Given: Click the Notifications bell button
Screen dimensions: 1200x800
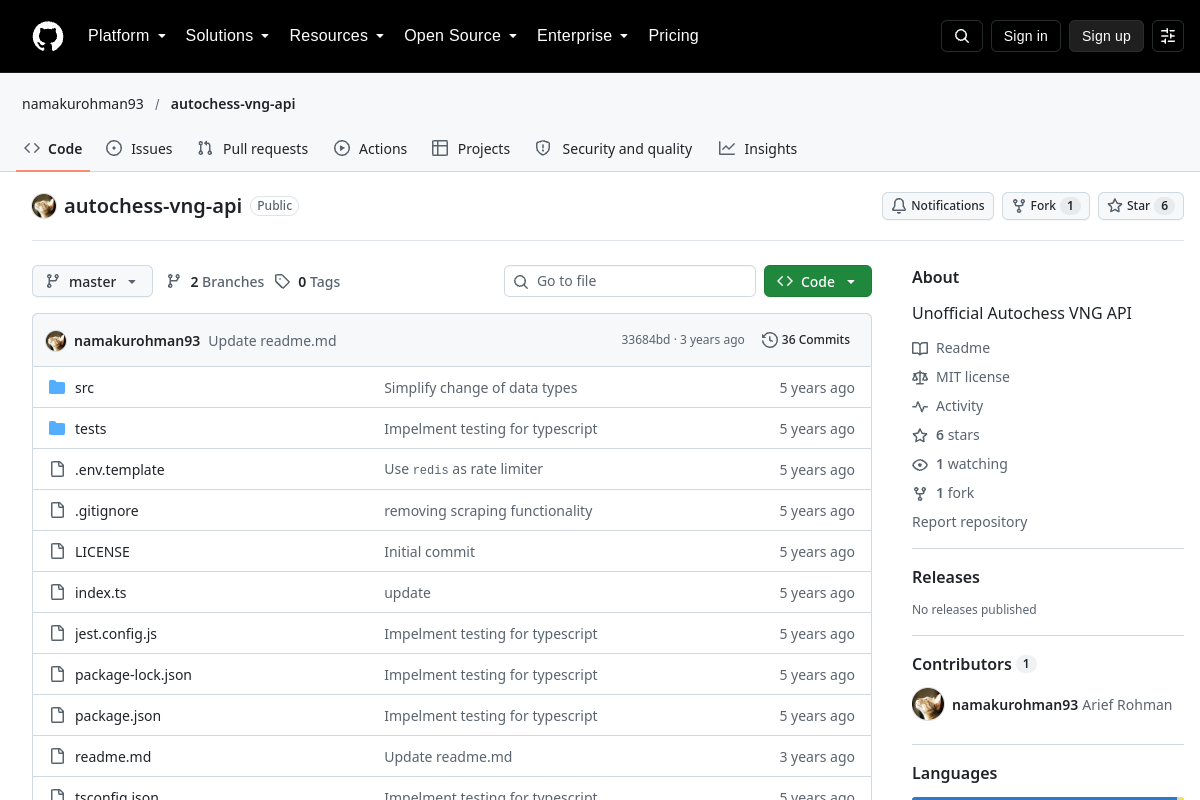Looking at the screenshot, I should [x=938, y=206].
